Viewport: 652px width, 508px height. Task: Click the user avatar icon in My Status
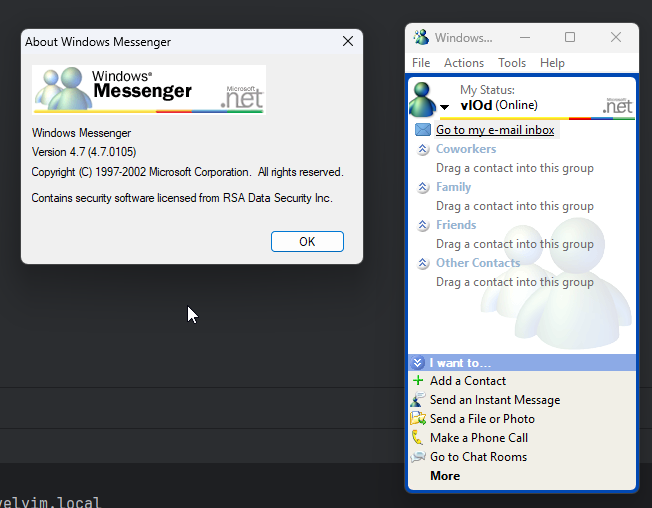(x=422, y=99)
